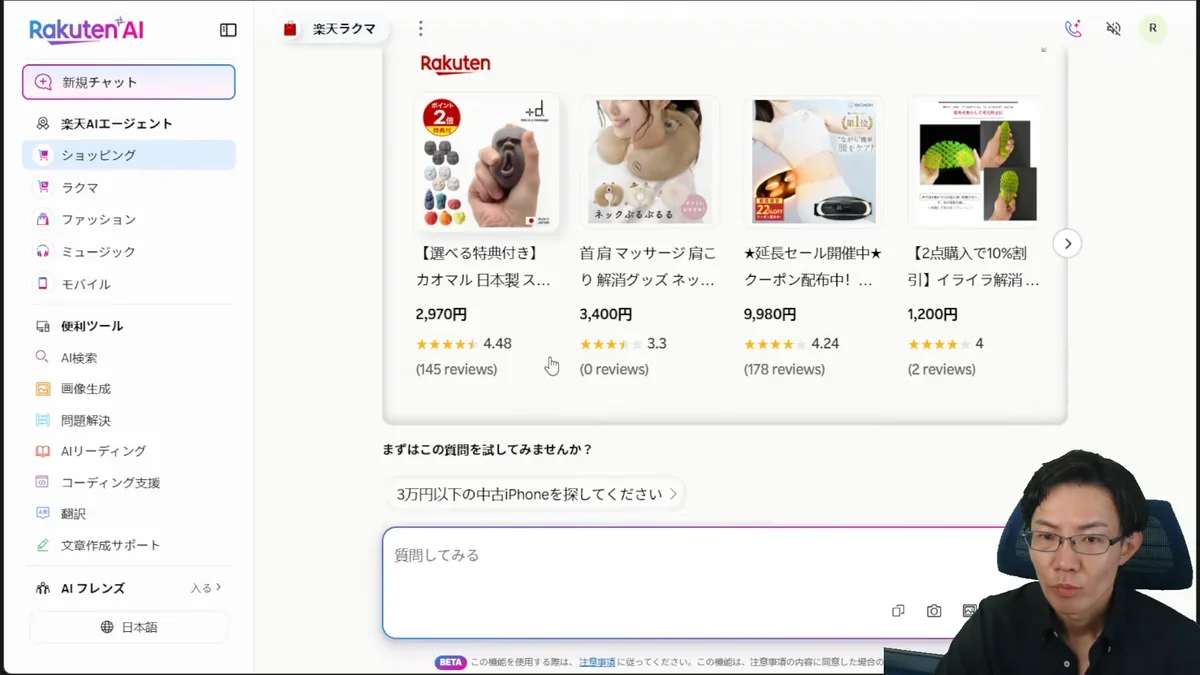Click the 2,970円 price
This screenshot has height=675, width=1200.
(441, 314)
